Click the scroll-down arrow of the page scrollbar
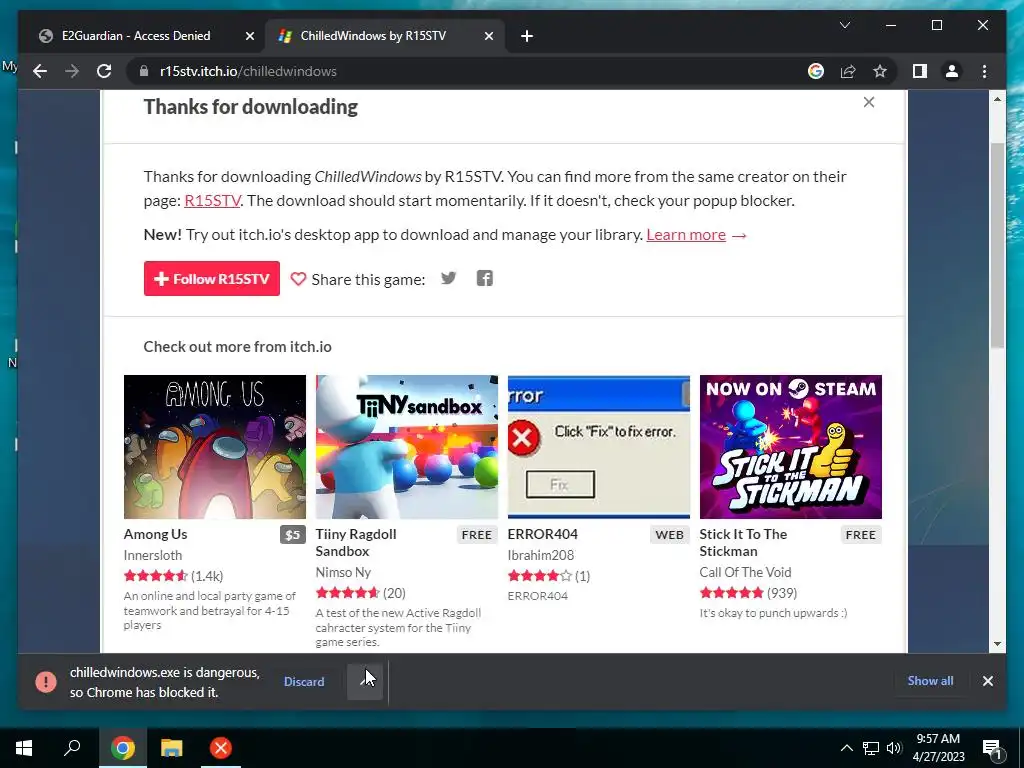The width and height of the screenshot is (1024, 768). point(997,644)
